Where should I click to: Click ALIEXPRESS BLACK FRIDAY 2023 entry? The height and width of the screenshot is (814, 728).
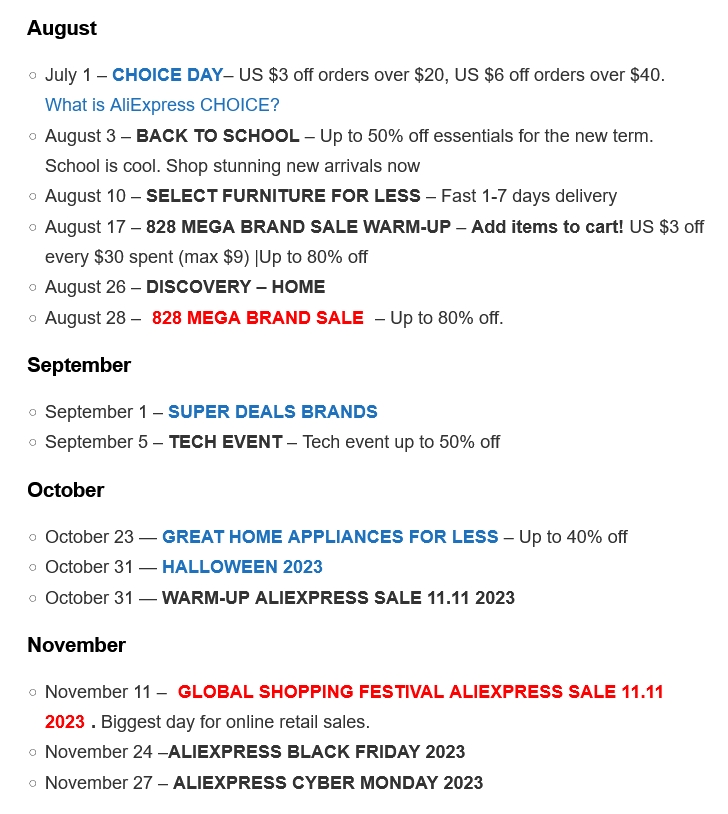(x=316, y=752)
